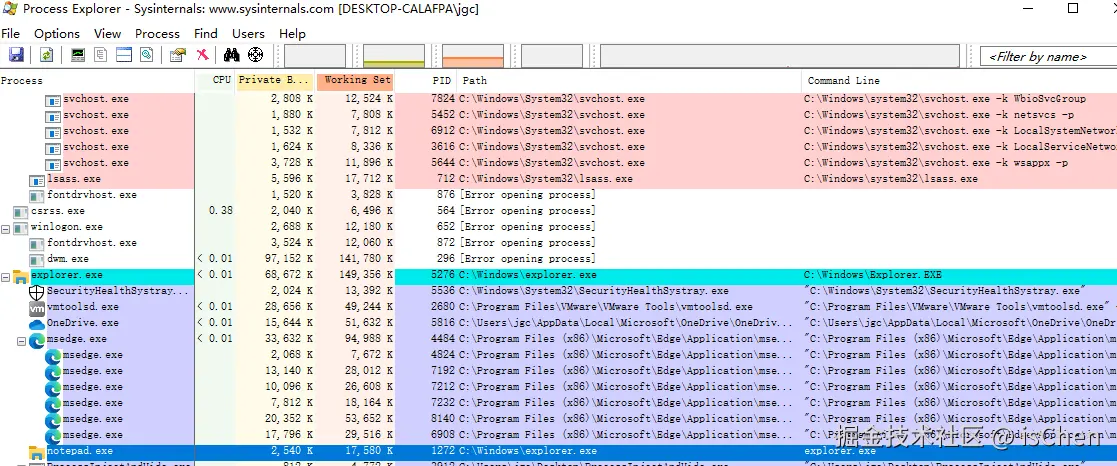
Task: Open process Properties toolbar icon
Action: pyautogui.click(x=178, y=55)
